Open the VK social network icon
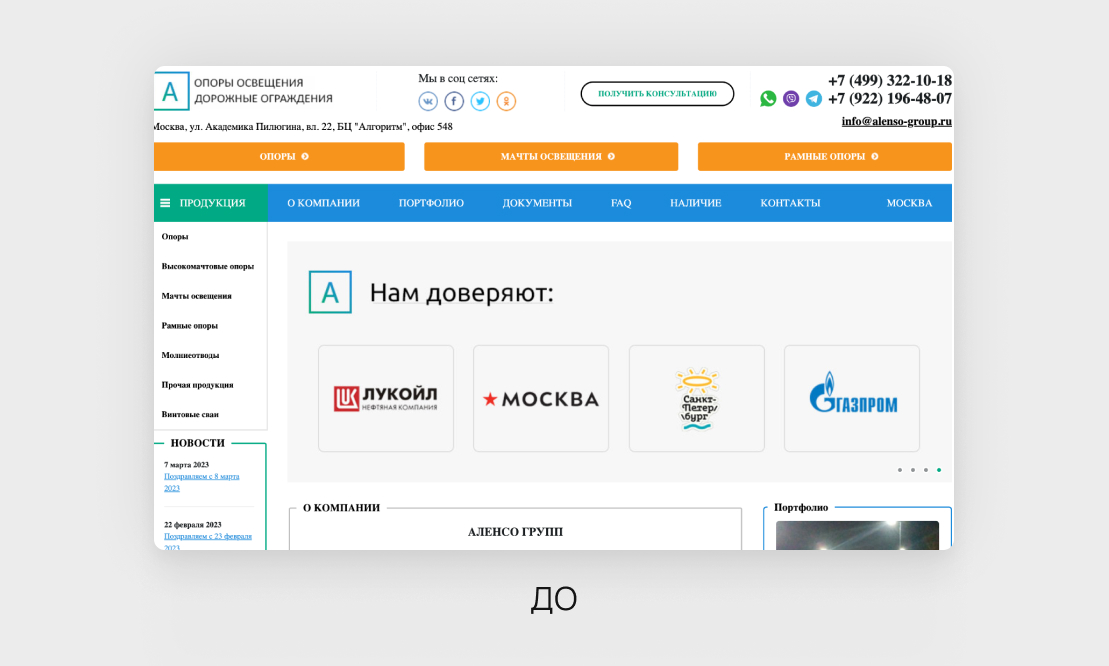The image size is (1109, 666). pos(428,101)
